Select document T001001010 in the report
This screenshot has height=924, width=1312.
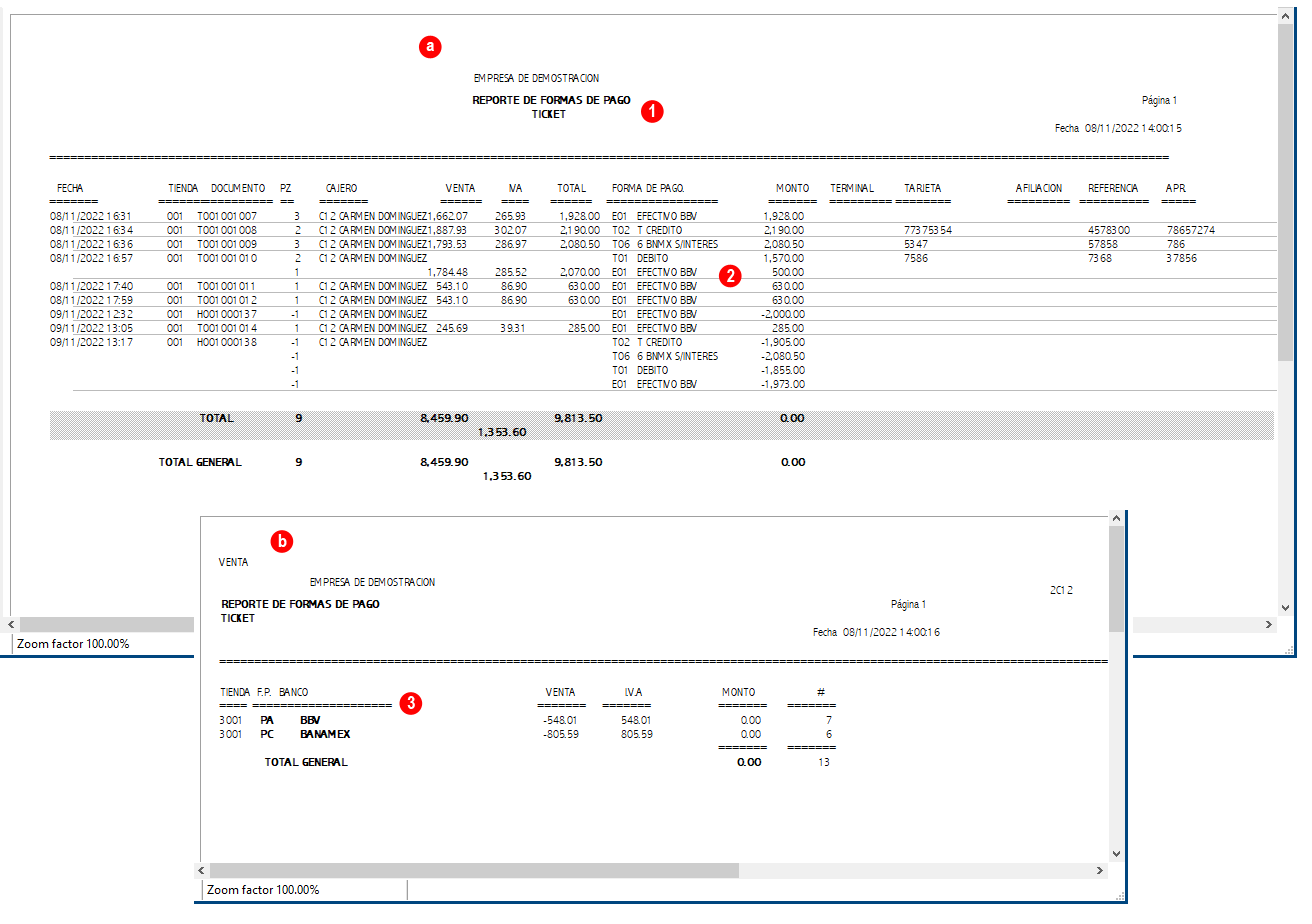[x=227, y=258]
